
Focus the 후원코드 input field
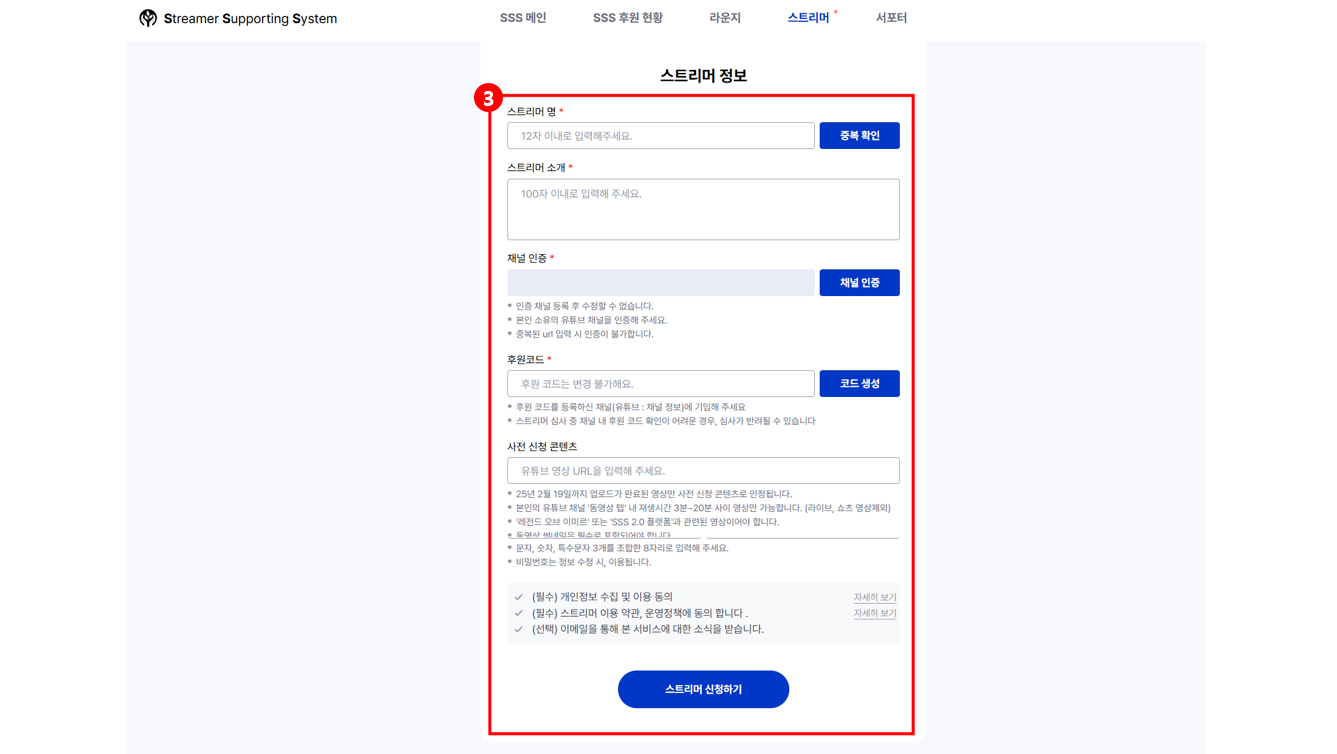tap(661, 384)
